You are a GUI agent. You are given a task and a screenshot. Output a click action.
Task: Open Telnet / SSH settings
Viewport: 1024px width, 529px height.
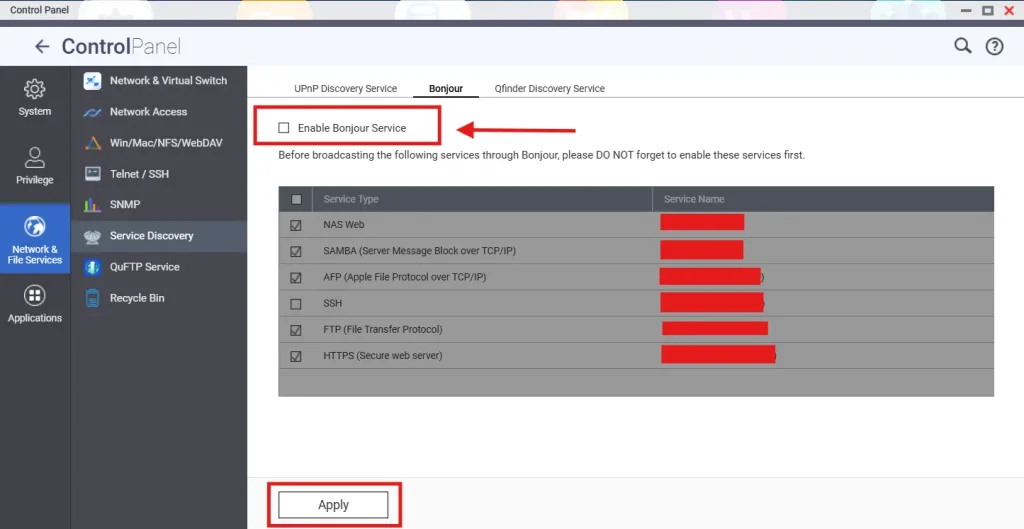tap(159, 174)
